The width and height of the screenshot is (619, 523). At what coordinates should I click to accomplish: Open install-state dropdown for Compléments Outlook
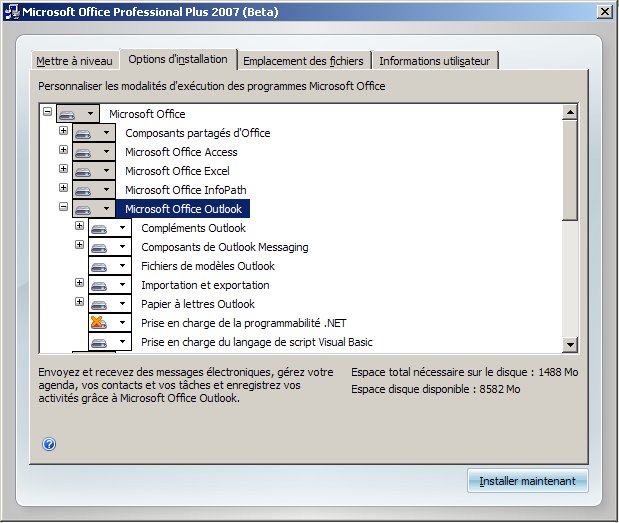click(110, 228)
